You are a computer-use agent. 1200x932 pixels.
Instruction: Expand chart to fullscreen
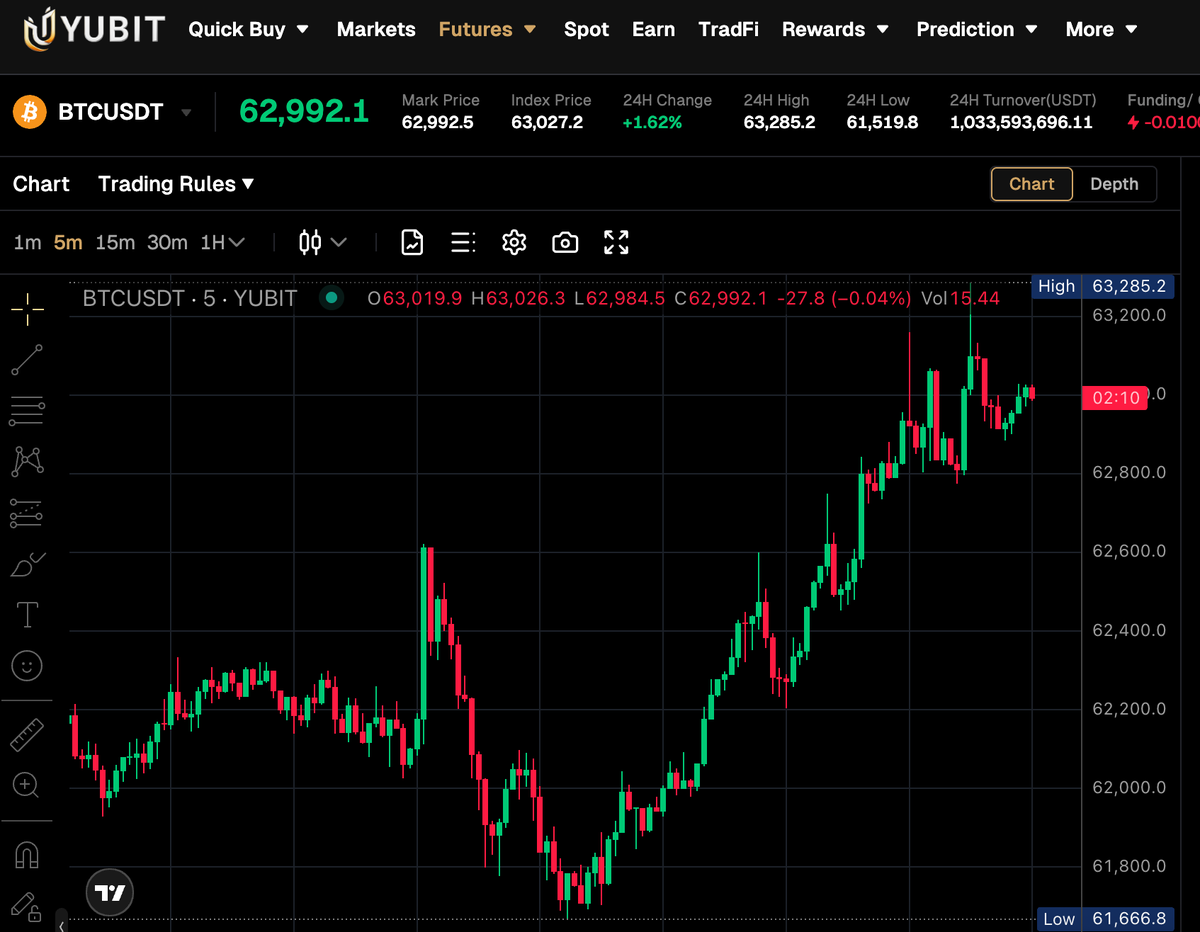616,242
